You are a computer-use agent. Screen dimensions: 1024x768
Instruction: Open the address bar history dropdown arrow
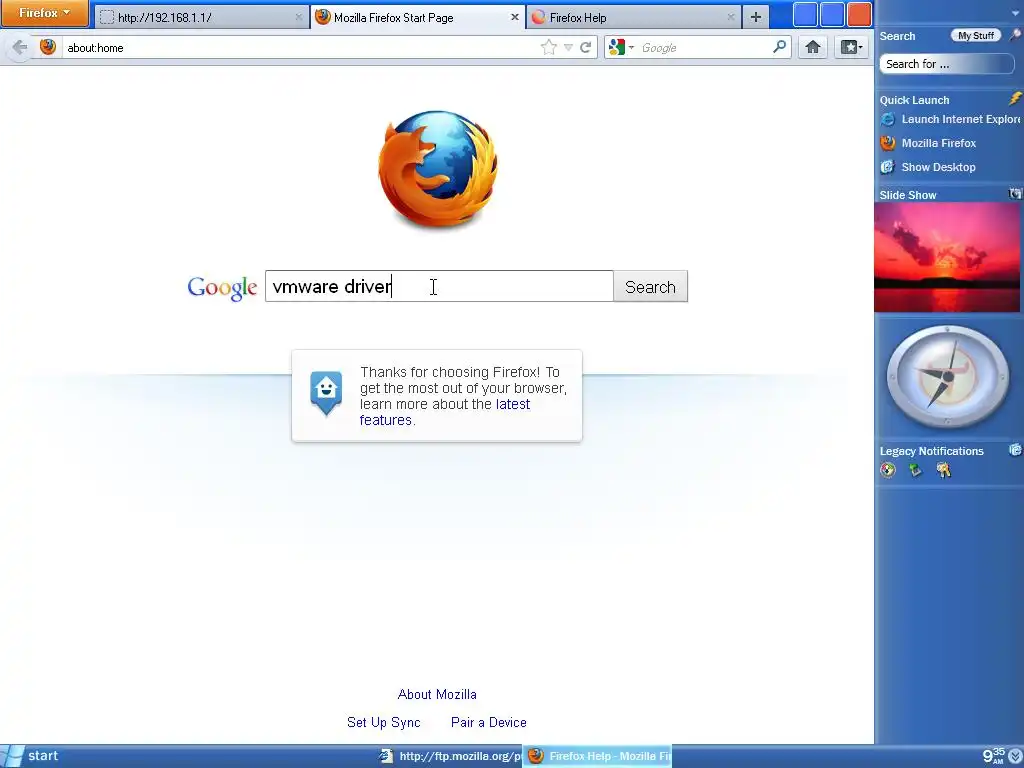coord(568,48)
